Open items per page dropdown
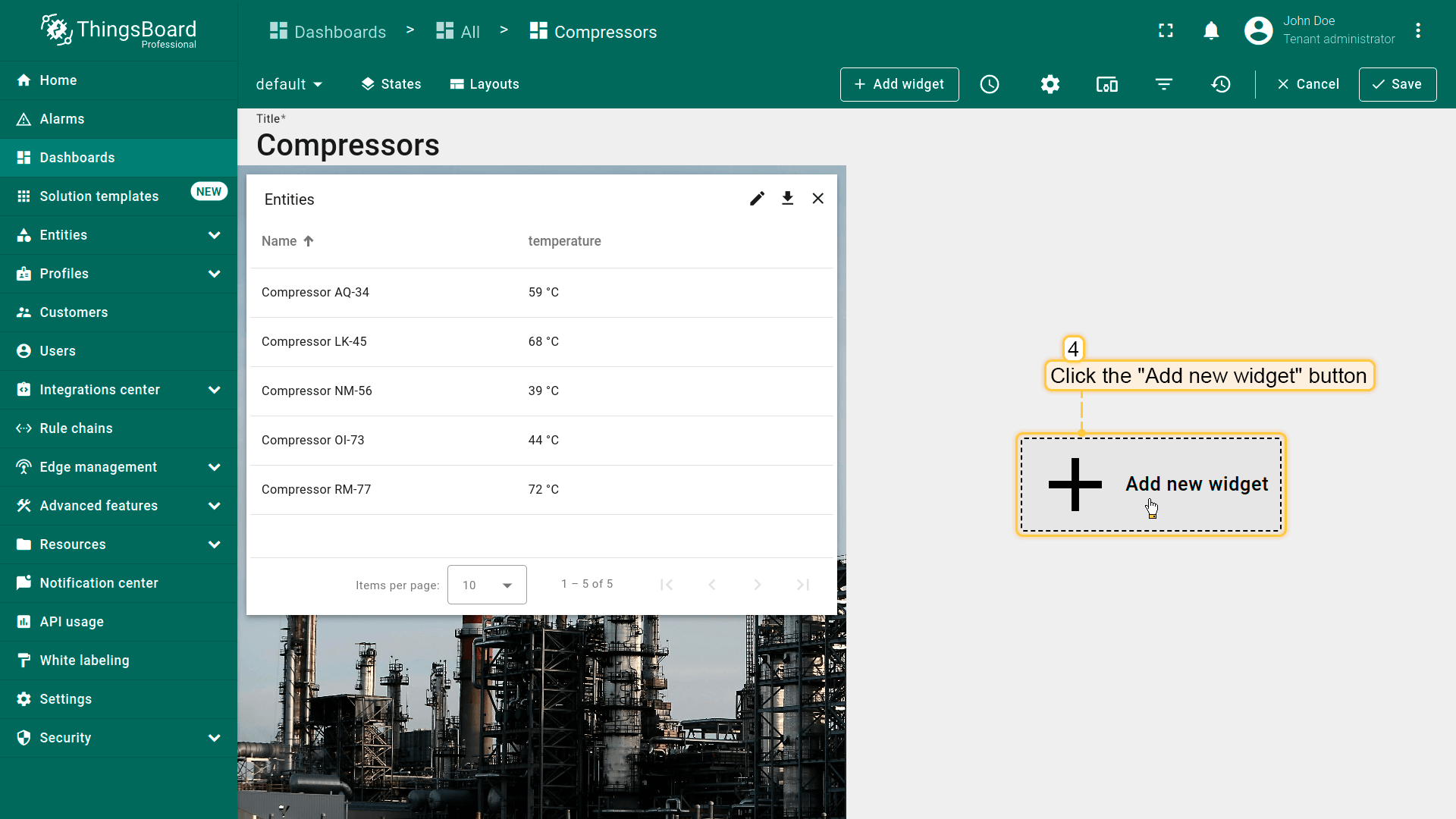 pos(487,585)
